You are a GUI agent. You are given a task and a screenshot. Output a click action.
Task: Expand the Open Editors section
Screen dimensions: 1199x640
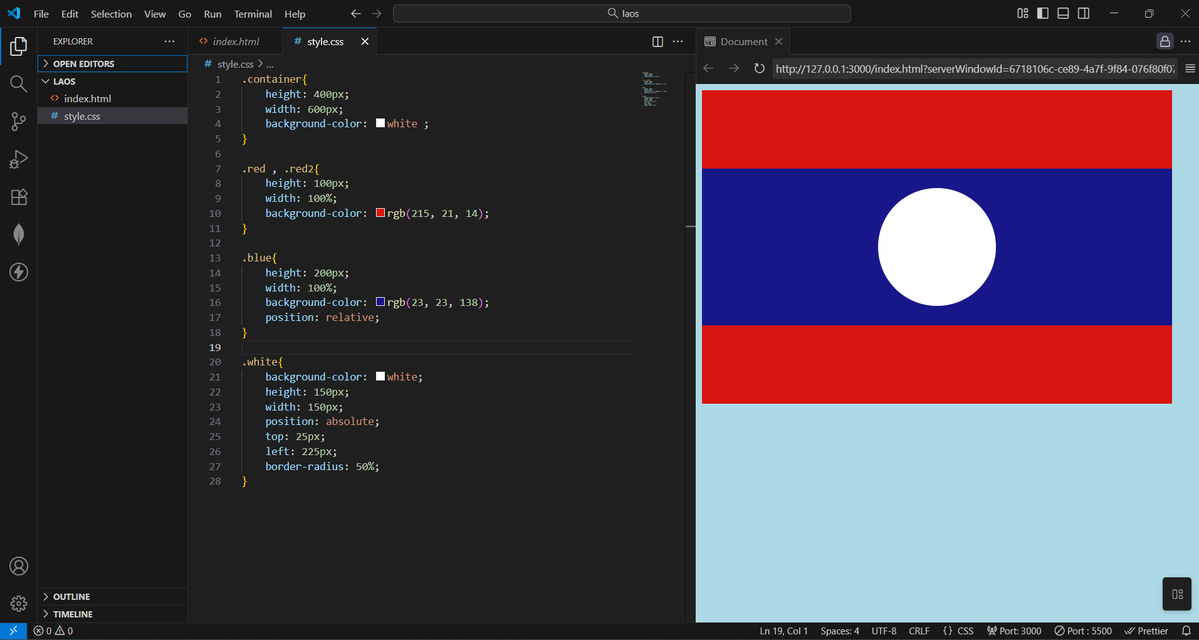112,63
